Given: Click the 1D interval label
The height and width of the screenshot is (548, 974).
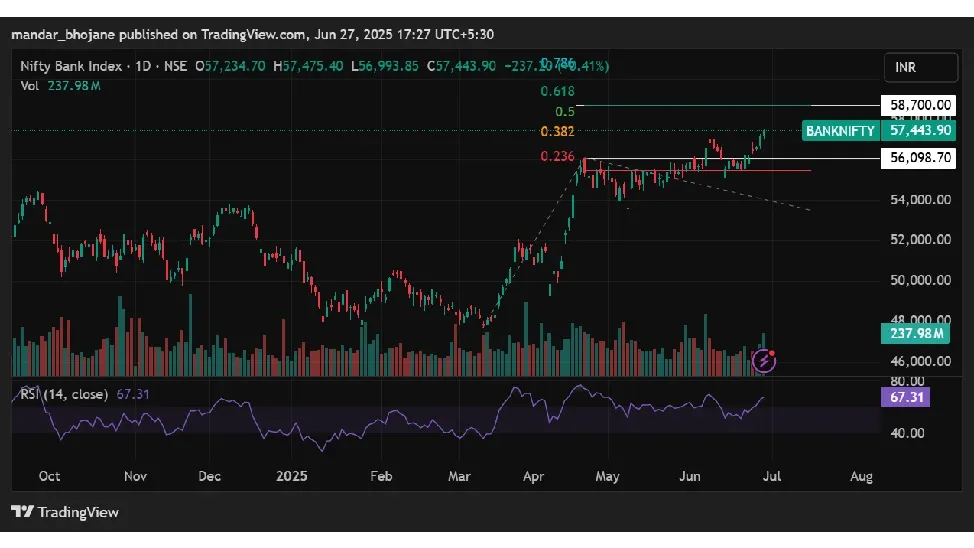Looking at the screenshot, I should pos(143,66).
